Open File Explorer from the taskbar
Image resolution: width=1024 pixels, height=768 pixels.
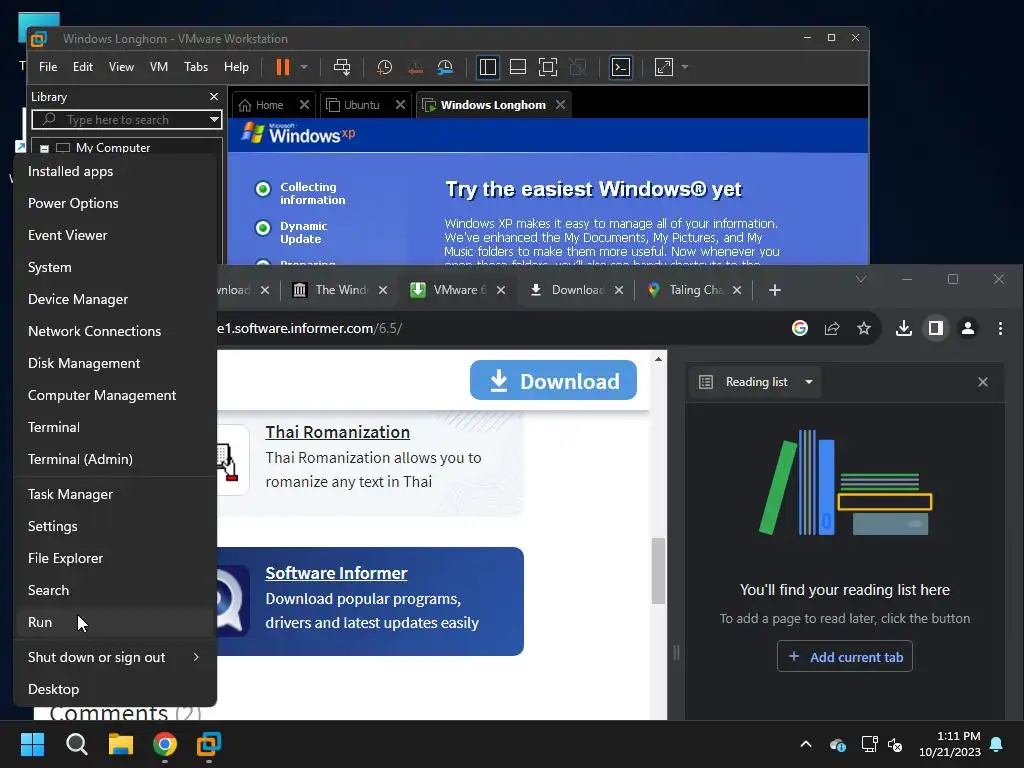(120, 744)
